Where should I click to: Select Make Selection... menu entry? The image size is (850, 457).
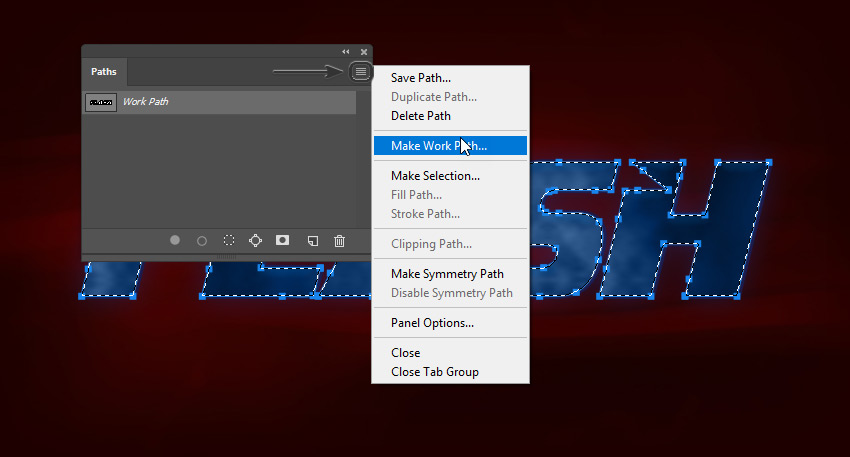coord(435,176)
